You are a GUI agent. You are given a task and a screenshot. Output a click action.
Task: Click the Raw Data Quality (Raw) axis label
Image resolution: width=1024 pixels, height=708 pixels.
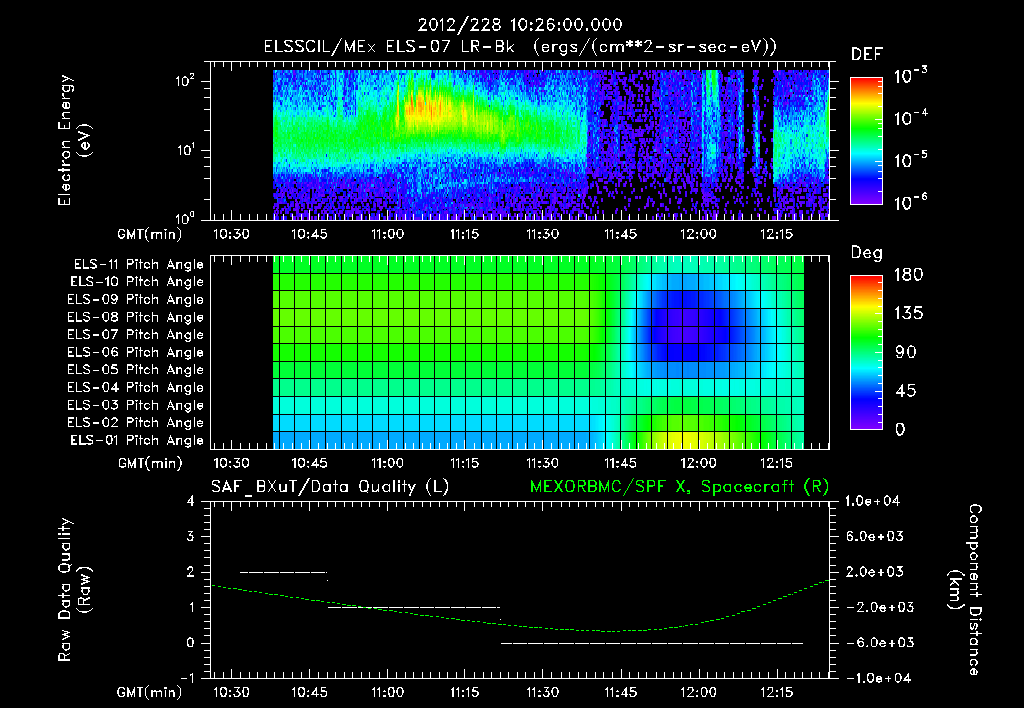[x=74, y=590]
